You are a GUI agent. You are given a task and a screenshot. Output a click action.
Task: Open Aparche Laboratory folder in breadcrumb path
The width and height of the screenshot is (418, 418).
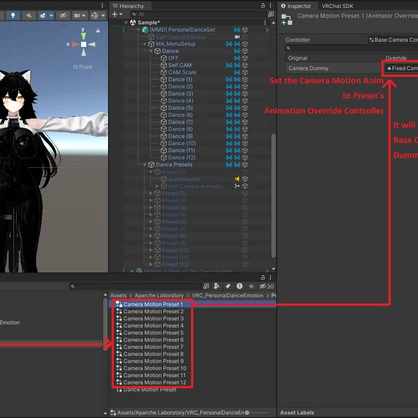[x=159, y=296]
